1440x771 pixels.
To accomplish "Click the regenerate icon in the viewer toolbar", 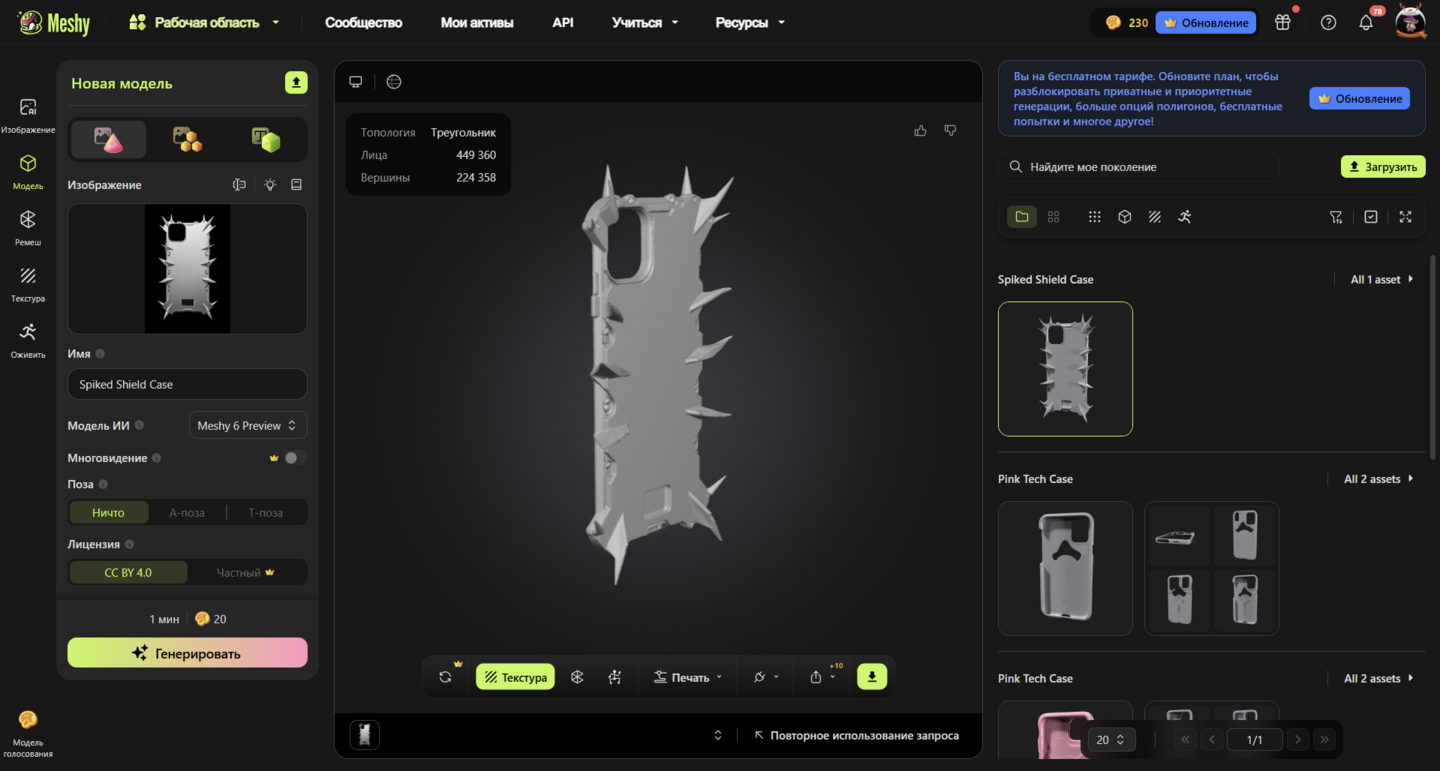I will pos(446,677).
